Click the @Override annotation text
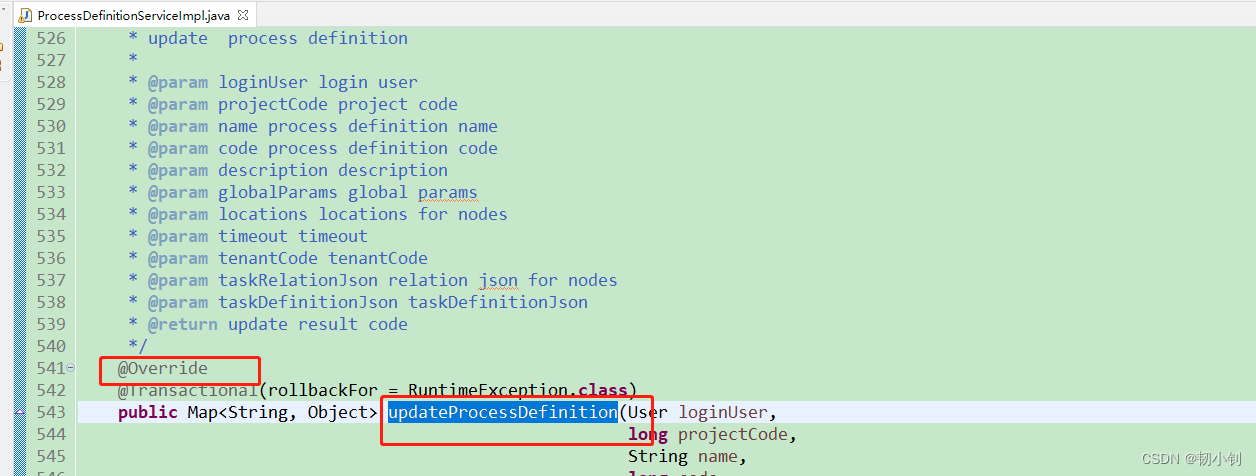The image size is (1256, 476). tap(163, 368)
